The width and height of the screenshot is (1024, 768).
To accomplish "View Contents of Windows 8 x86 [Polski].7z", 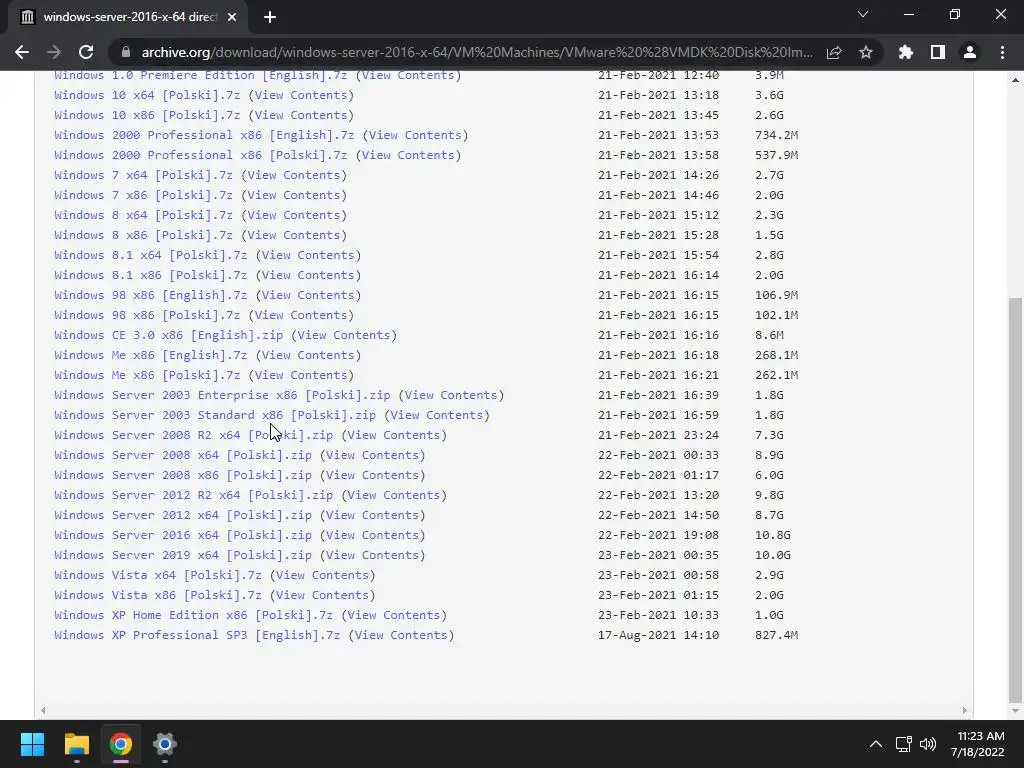I will click(294, 235).
